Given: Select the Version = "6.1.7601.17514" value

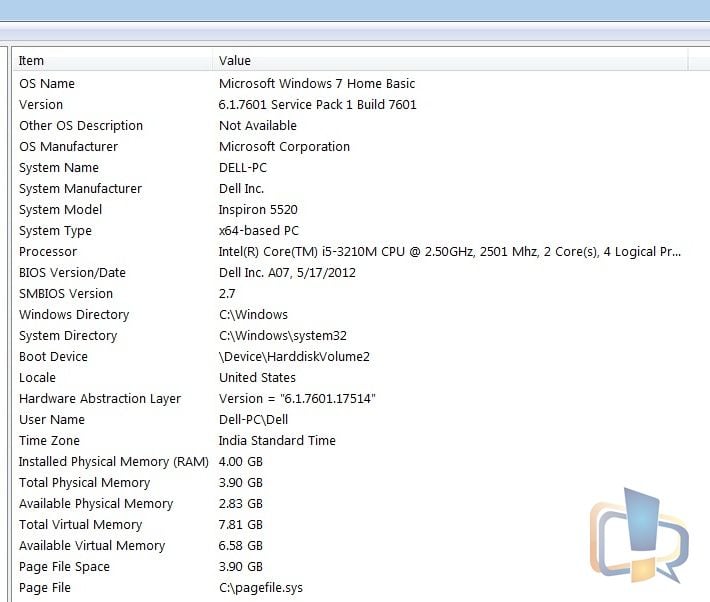Looking at the screenshot, I should click(297, 399).
